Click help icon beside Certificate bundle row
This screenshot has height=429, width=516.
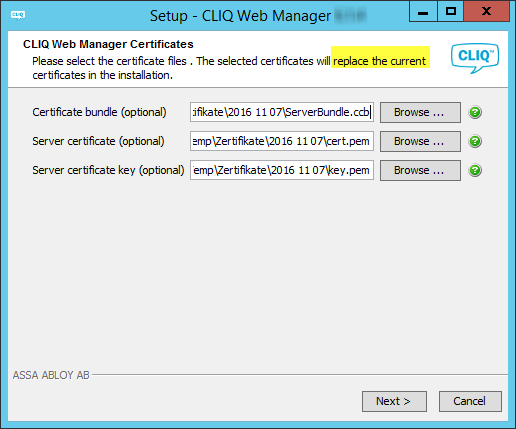[x=475, y=112]
